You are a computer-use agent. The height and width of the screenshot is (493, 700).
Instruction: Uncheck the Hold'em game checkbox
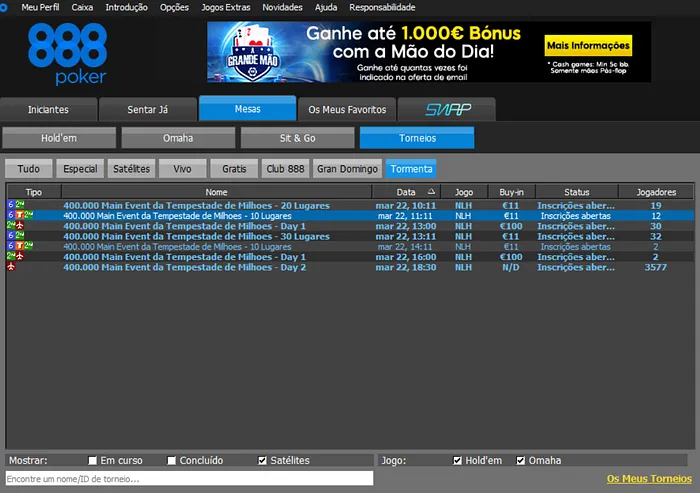pyautogui.click(x=457, y=460)
